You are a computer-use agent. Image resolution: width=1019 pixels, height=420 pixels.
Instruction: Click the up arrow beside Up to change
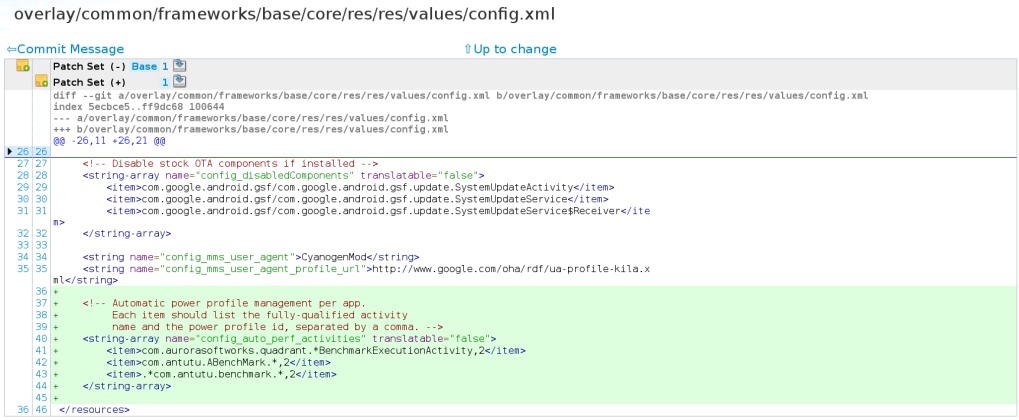coord(468,49)
